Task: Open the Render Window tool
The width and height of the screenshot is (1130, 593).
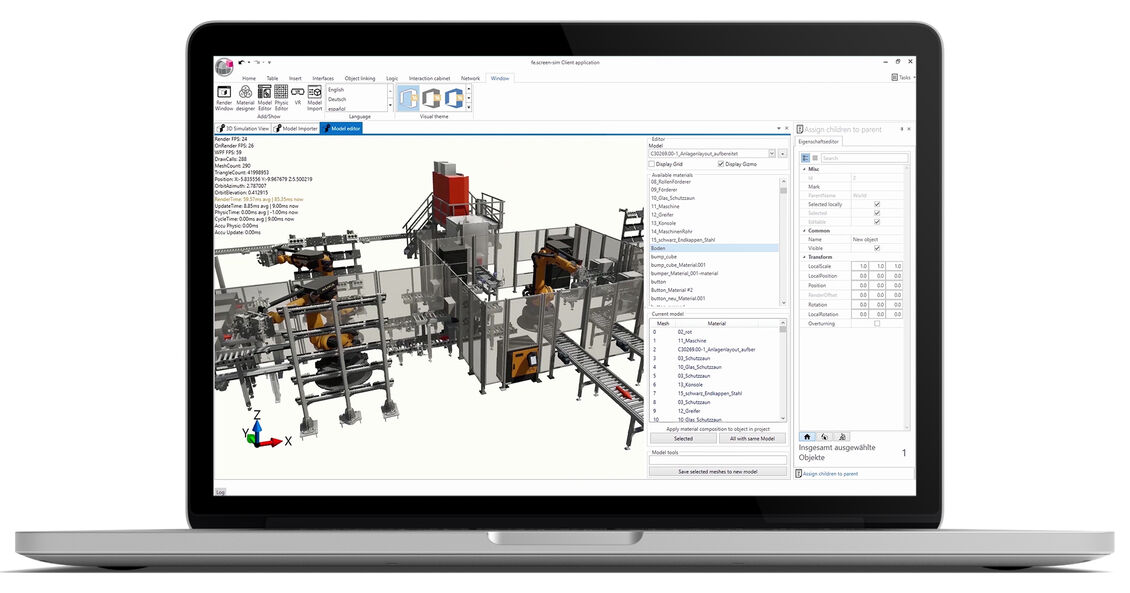Action: (x=224, y=98)
